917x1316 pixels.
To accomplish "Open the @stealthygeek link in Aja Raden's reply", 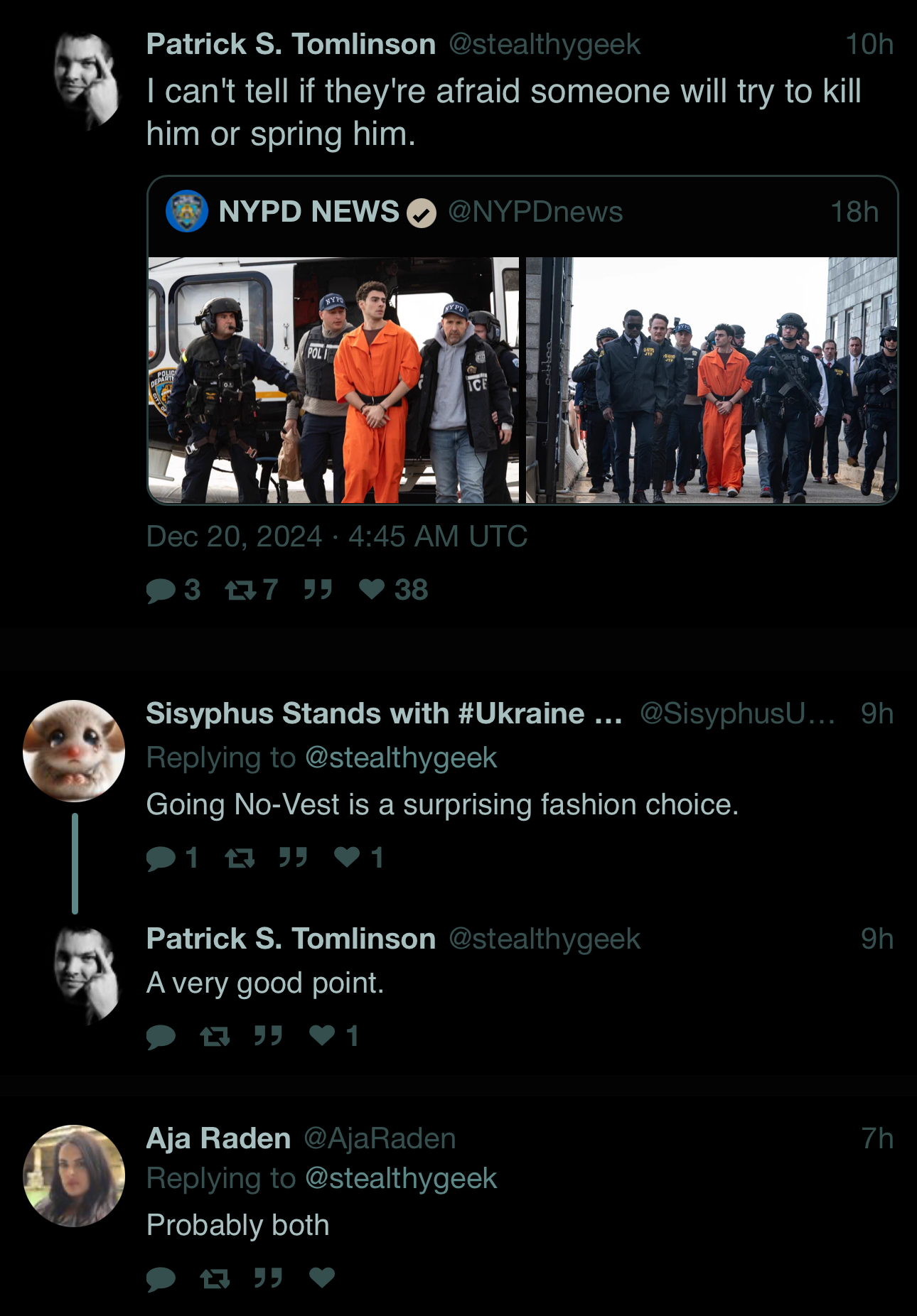I will coord(401,1178).
